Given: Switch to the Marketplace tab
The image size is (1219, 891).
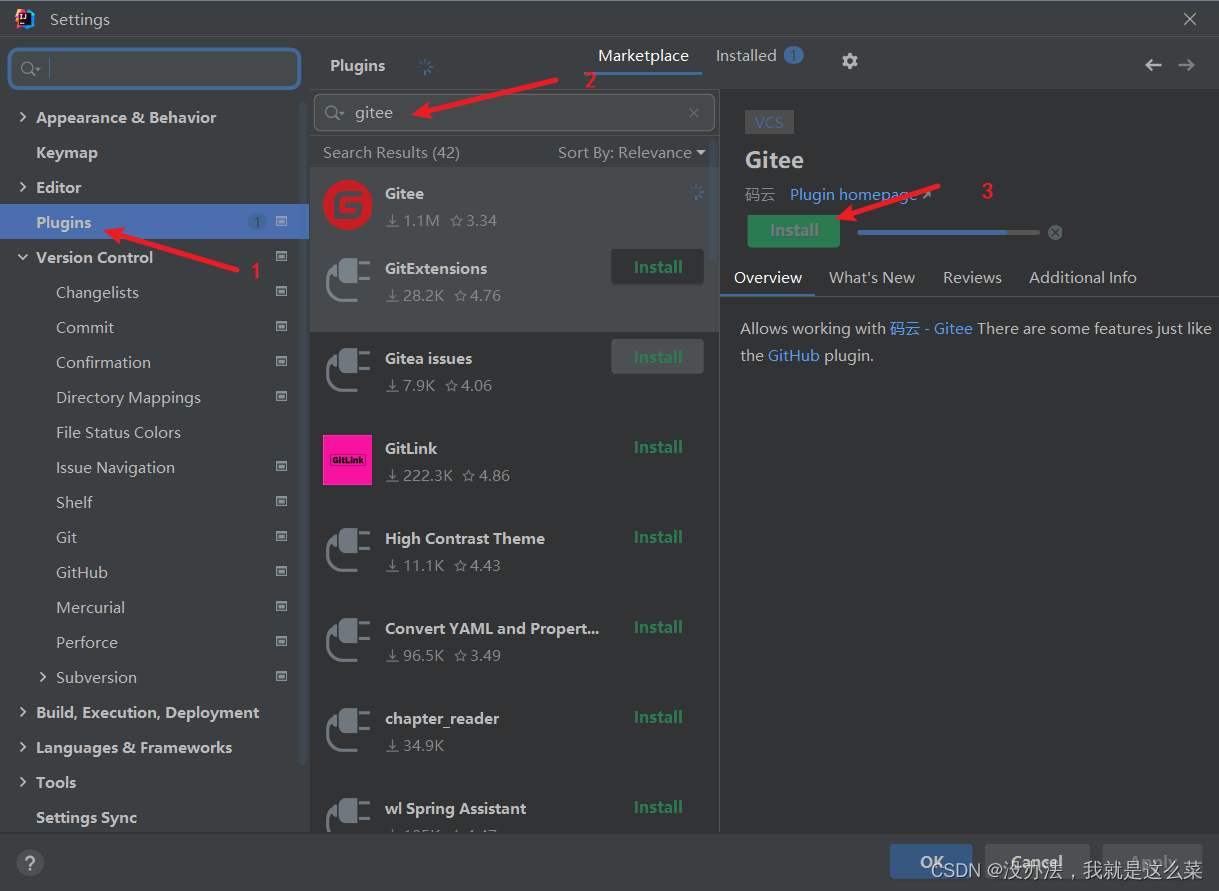Looking at the screenshot, I should [643, 56].
